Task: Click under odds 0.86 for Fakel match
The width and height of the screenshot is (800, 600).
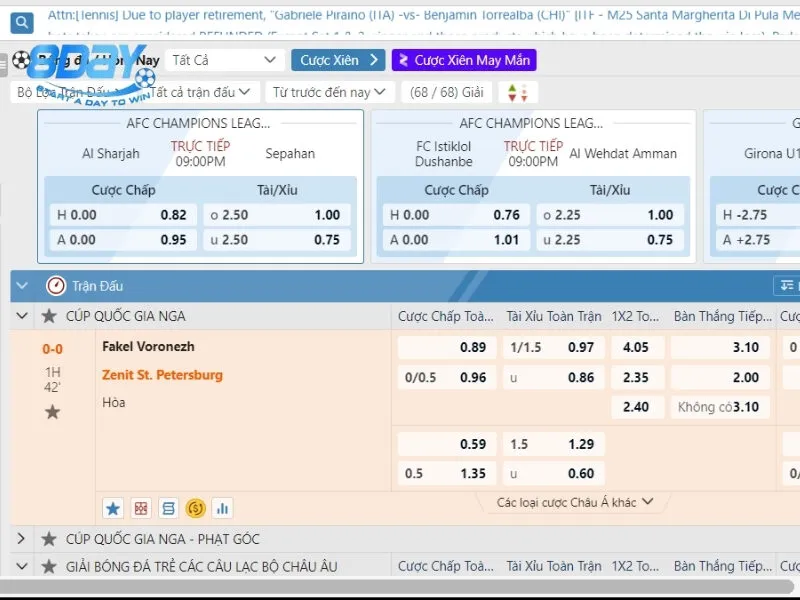Action: click(554, 378)
